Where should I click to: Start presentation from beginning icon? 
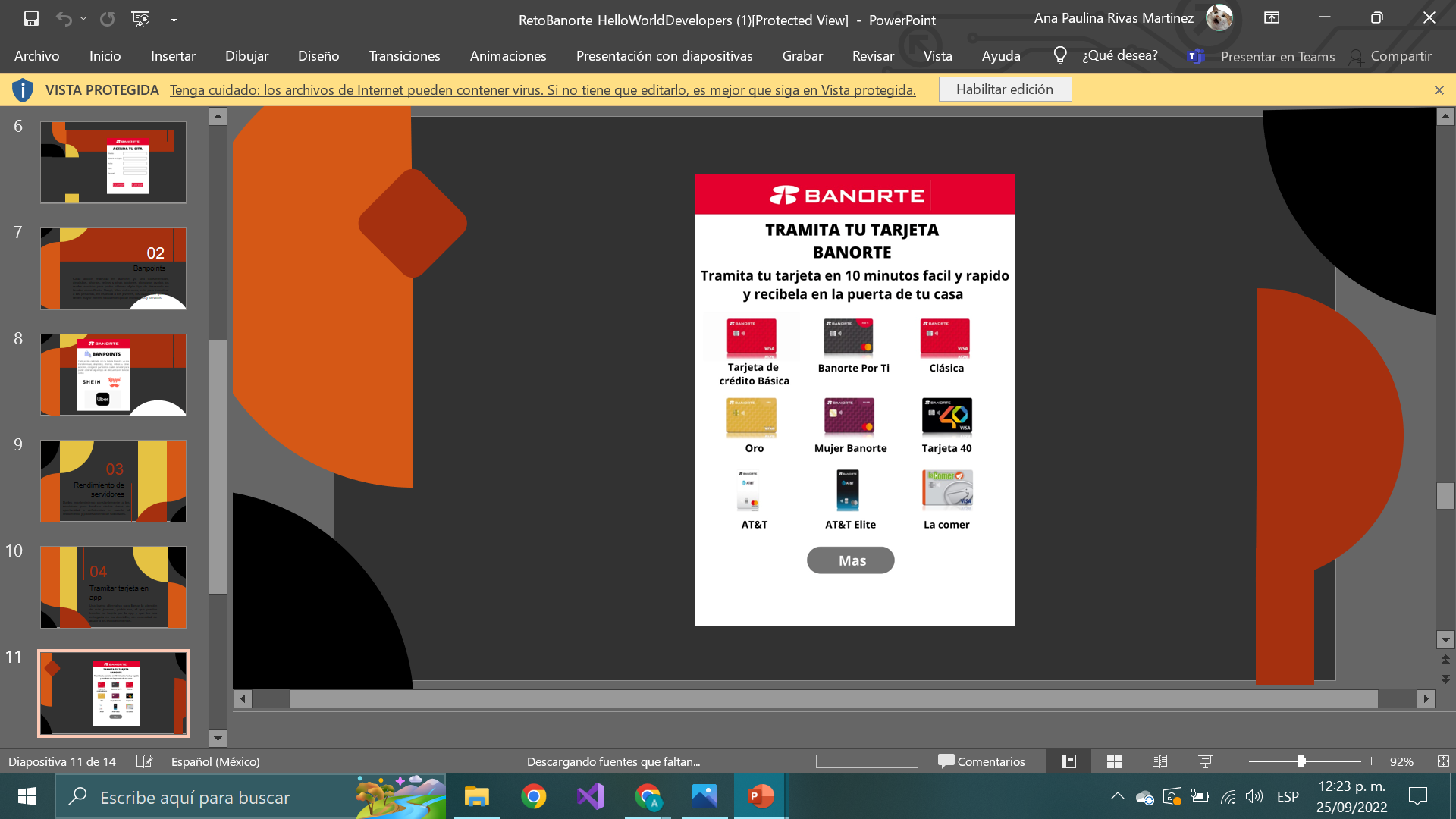click(140, 19)
